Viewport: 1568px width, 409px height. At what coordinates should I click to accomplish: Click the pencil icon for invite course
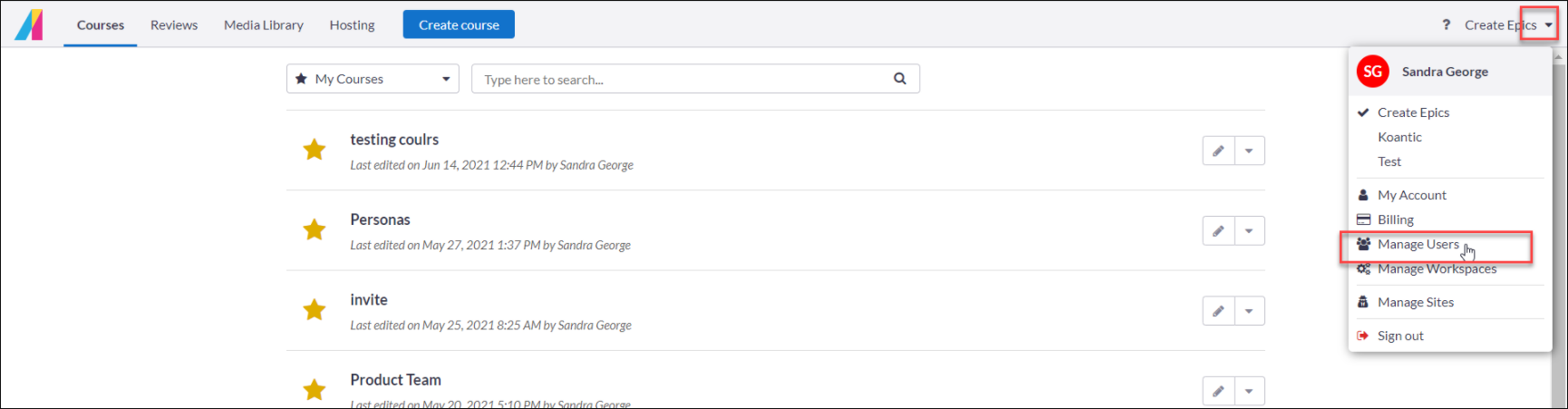pyautogui.click(x=1218, y=311)
